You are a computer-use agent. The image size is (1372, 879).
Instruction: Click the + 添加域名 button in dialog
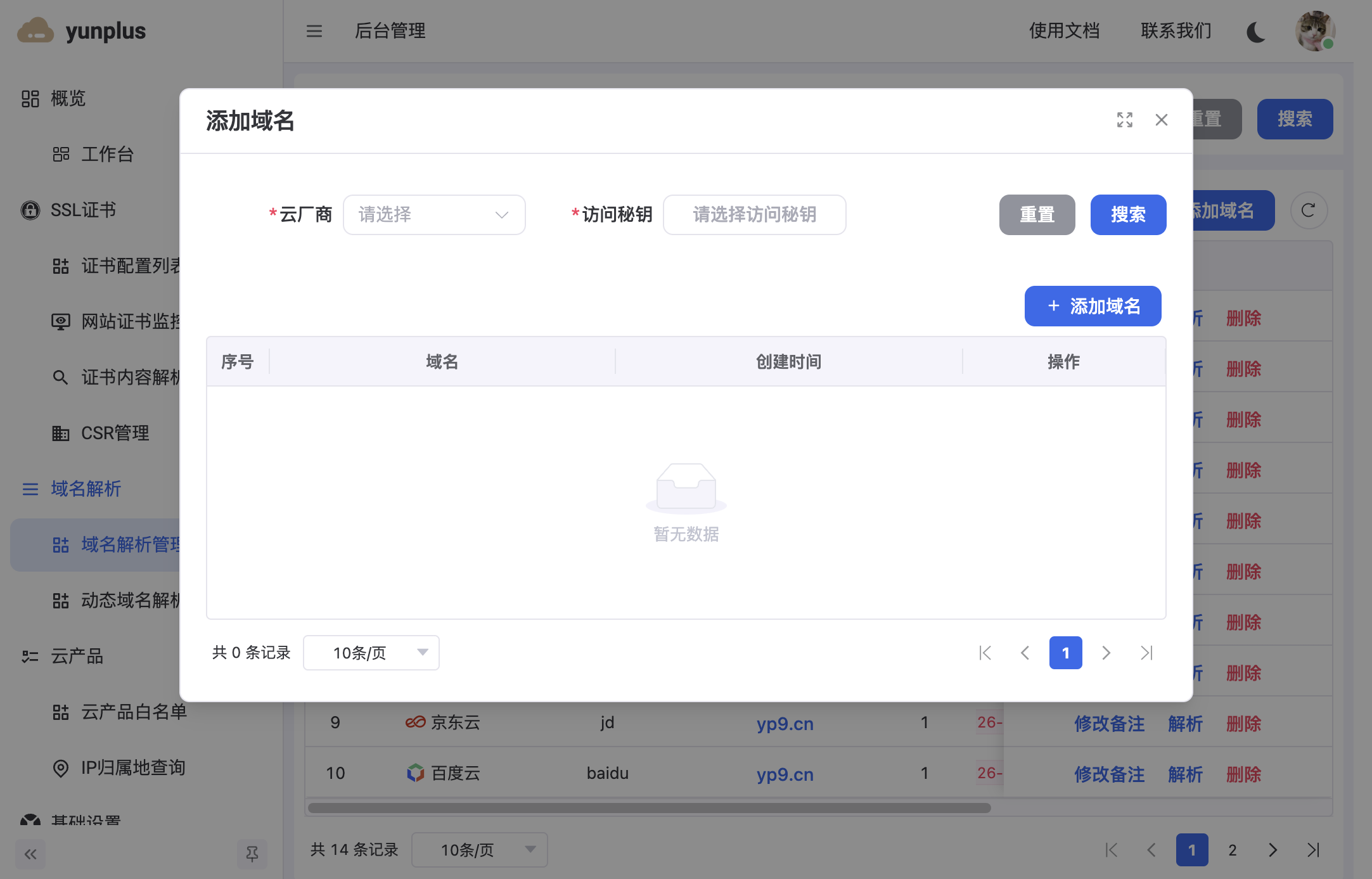pyautogui.click(x=1093, y=306)
